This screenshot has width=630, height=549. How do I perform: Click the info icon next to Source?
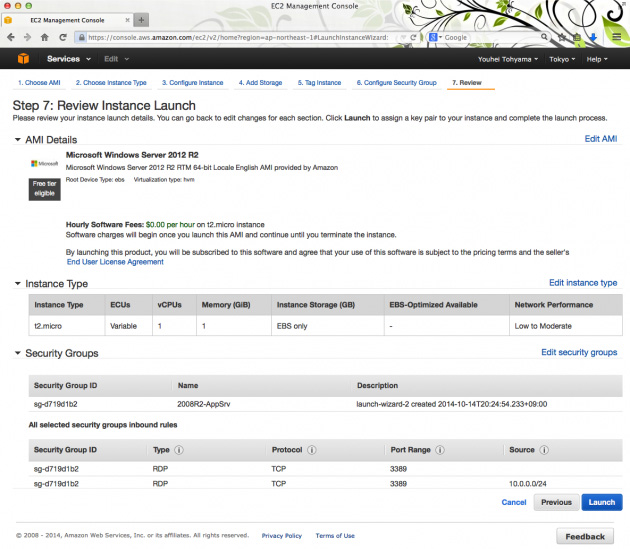point(544,450)
